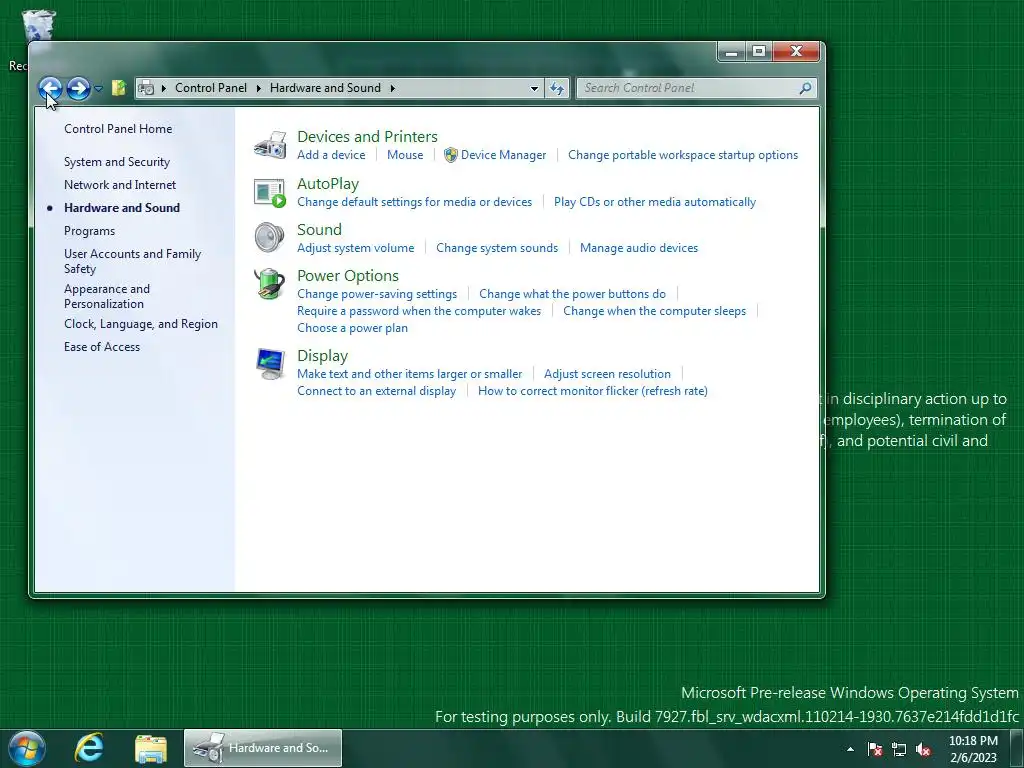This screenshot has width=1024, height=768.
Task: Show hidden tray icons arrow
Action: 850,749
